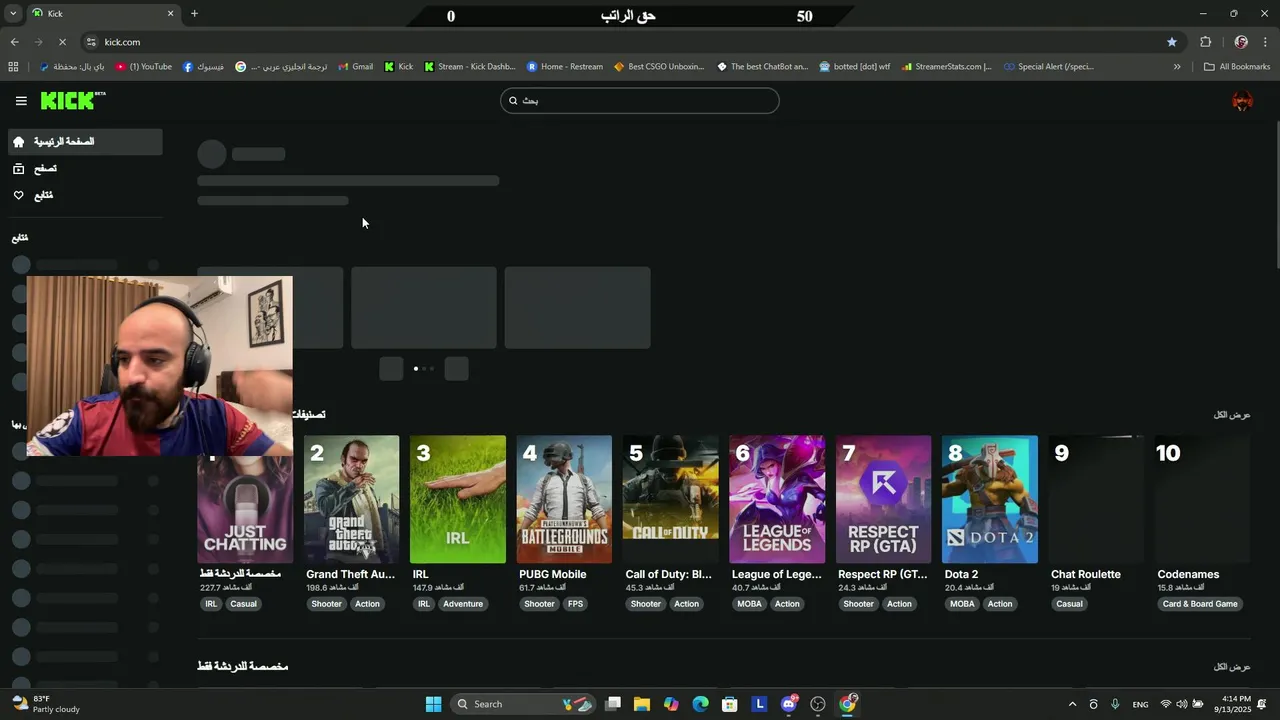Screen dimensions: 1280x720
Task: Click the browser back arrow
Action: coord(14,42)
